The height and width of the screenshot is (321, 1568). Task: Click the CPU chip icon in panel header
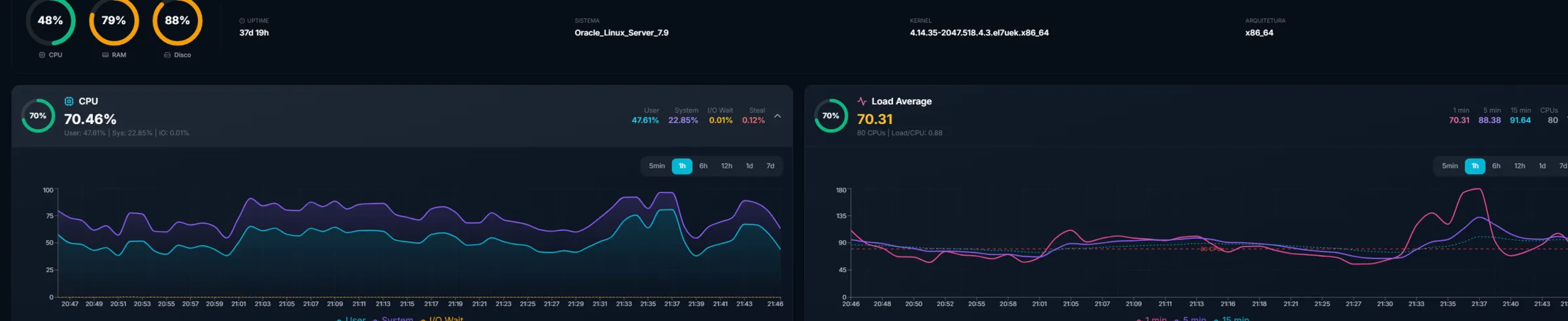(69, 101)
